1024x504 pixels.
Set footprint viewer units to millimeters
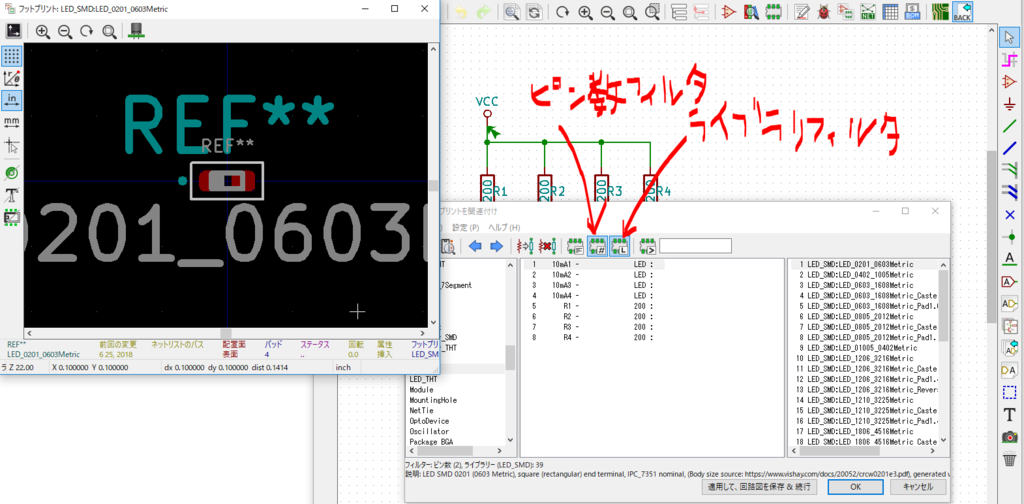pyautogui.click(x=11, y=122)
